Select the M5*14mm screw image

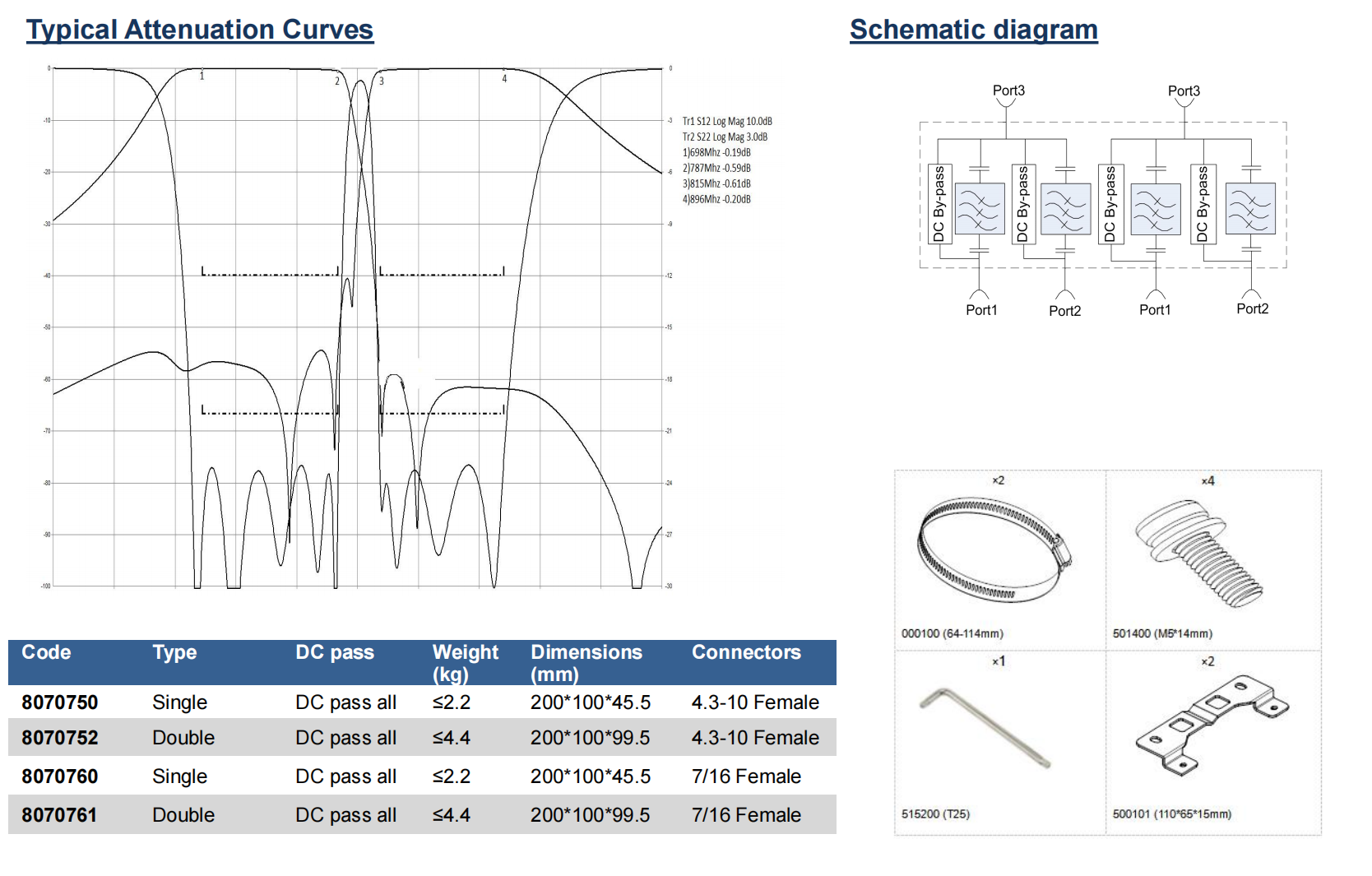click(x=1199, y=553)
